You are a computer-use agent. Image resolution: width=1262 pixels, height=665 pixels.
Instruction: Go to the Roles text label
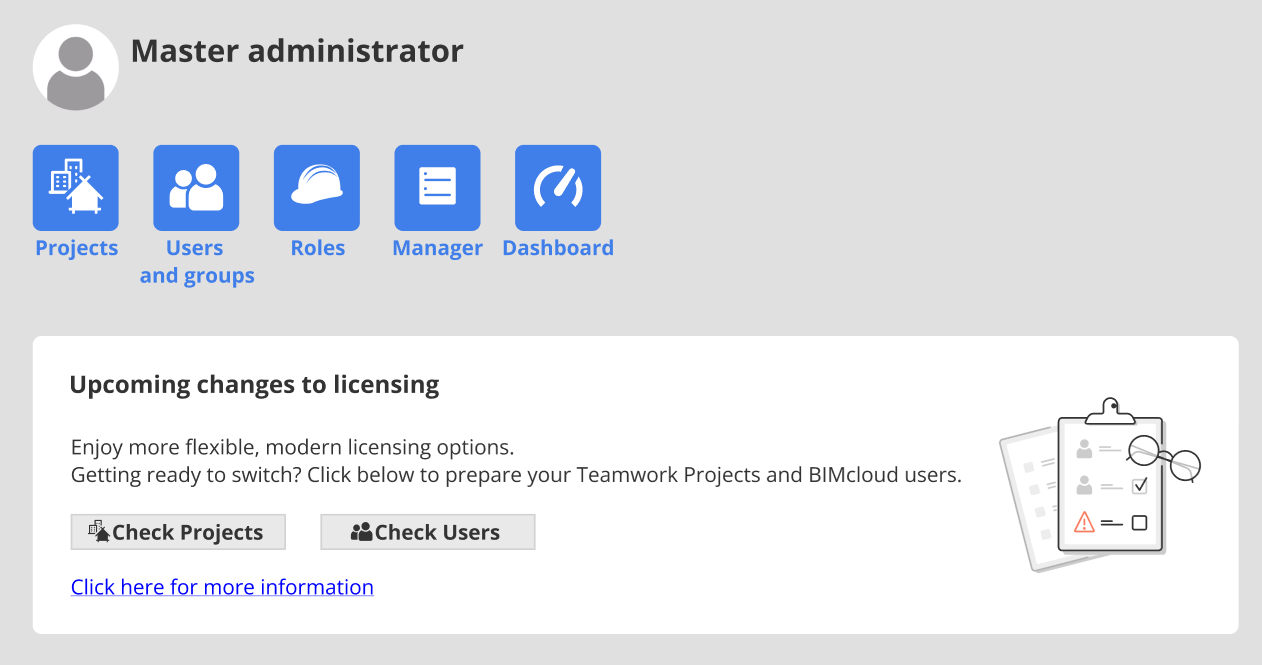tap(318, 248)
